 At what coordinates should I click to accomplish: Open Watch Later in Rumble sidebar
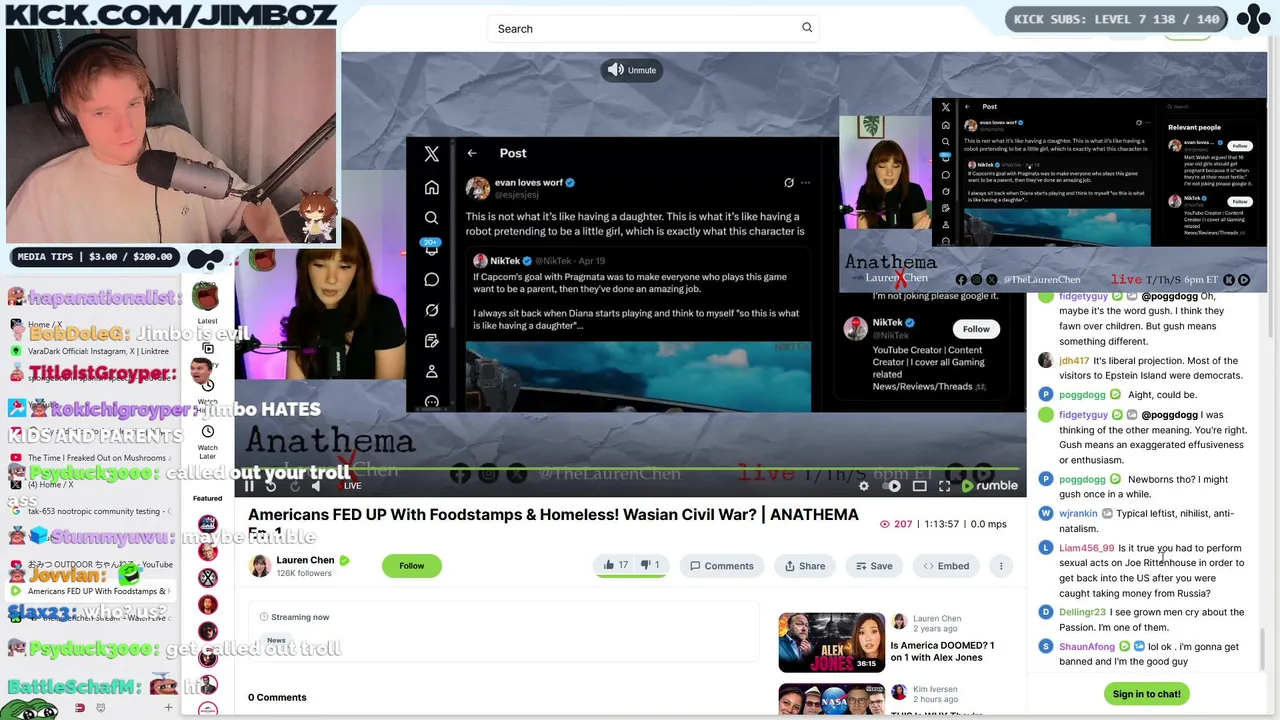[207, 440]
